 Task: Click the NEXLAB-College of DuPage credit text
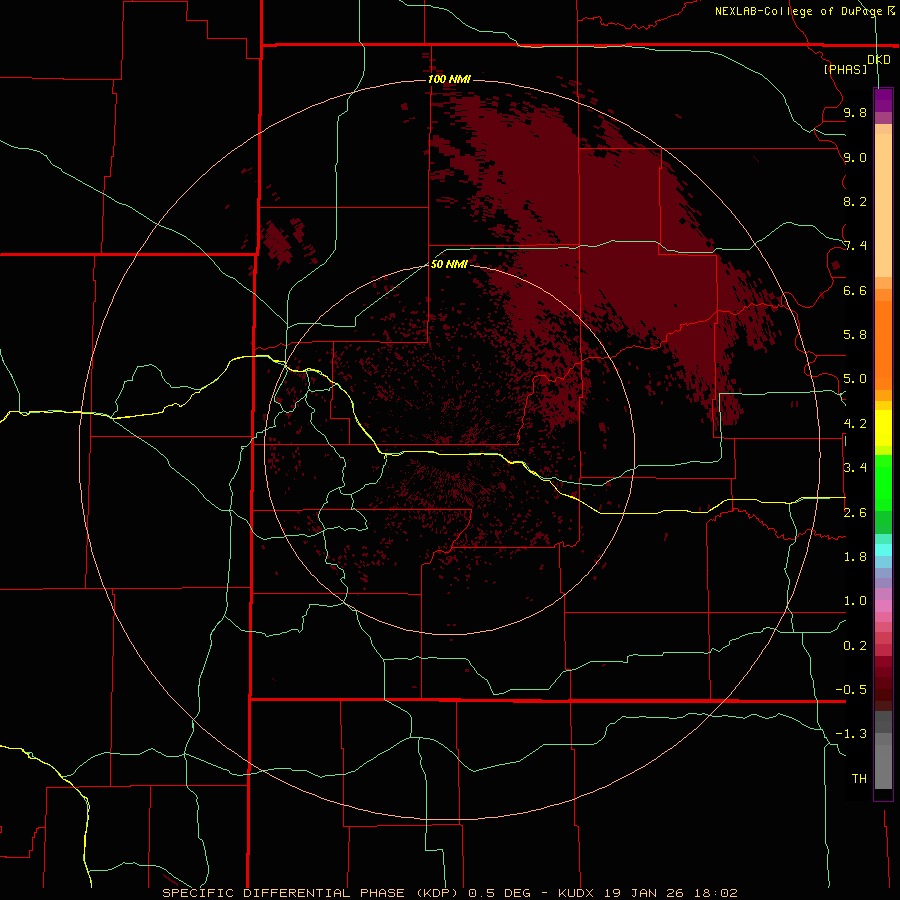coord(798,11)
